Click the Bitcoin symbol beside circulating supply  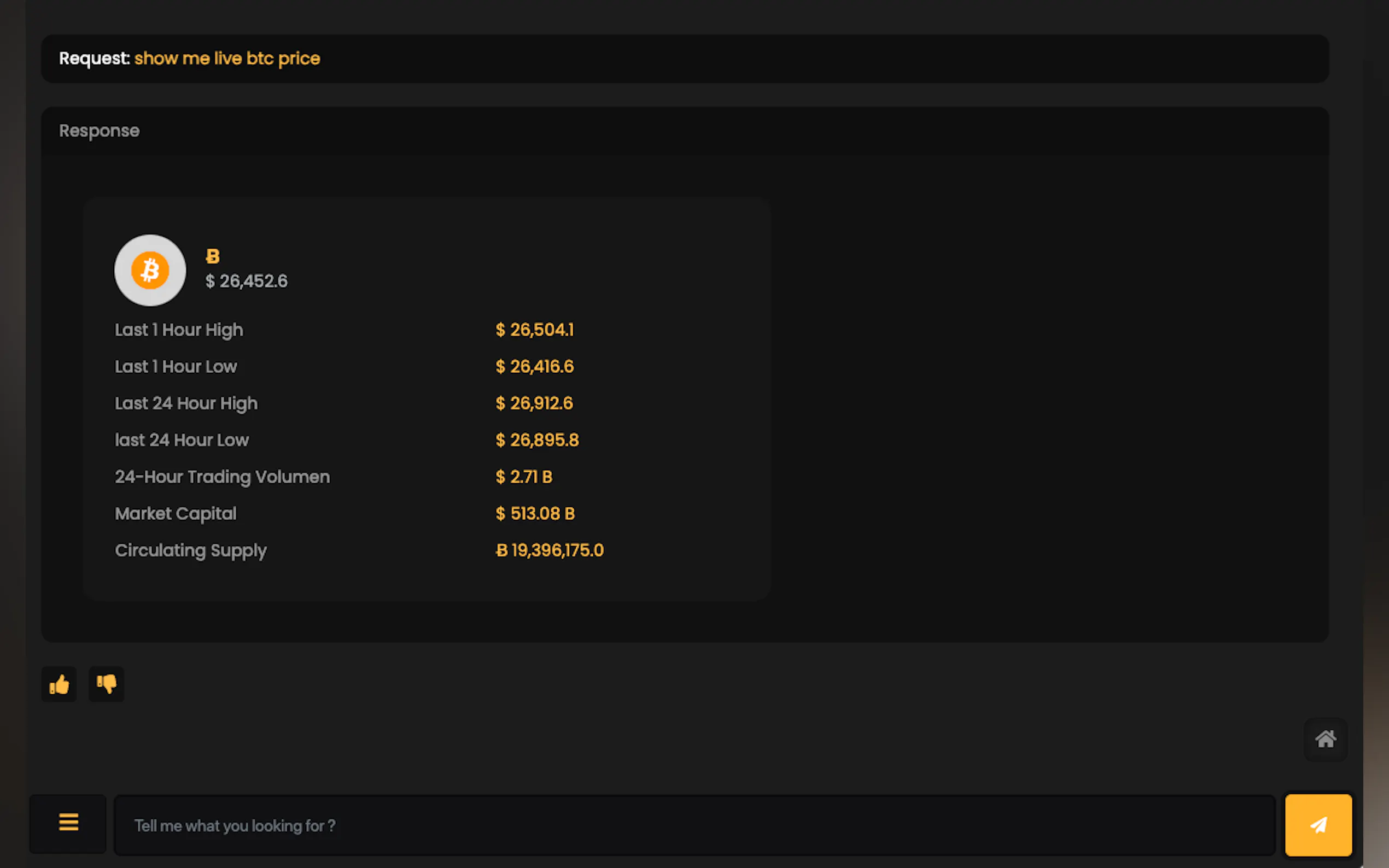[x=501, y=550]
